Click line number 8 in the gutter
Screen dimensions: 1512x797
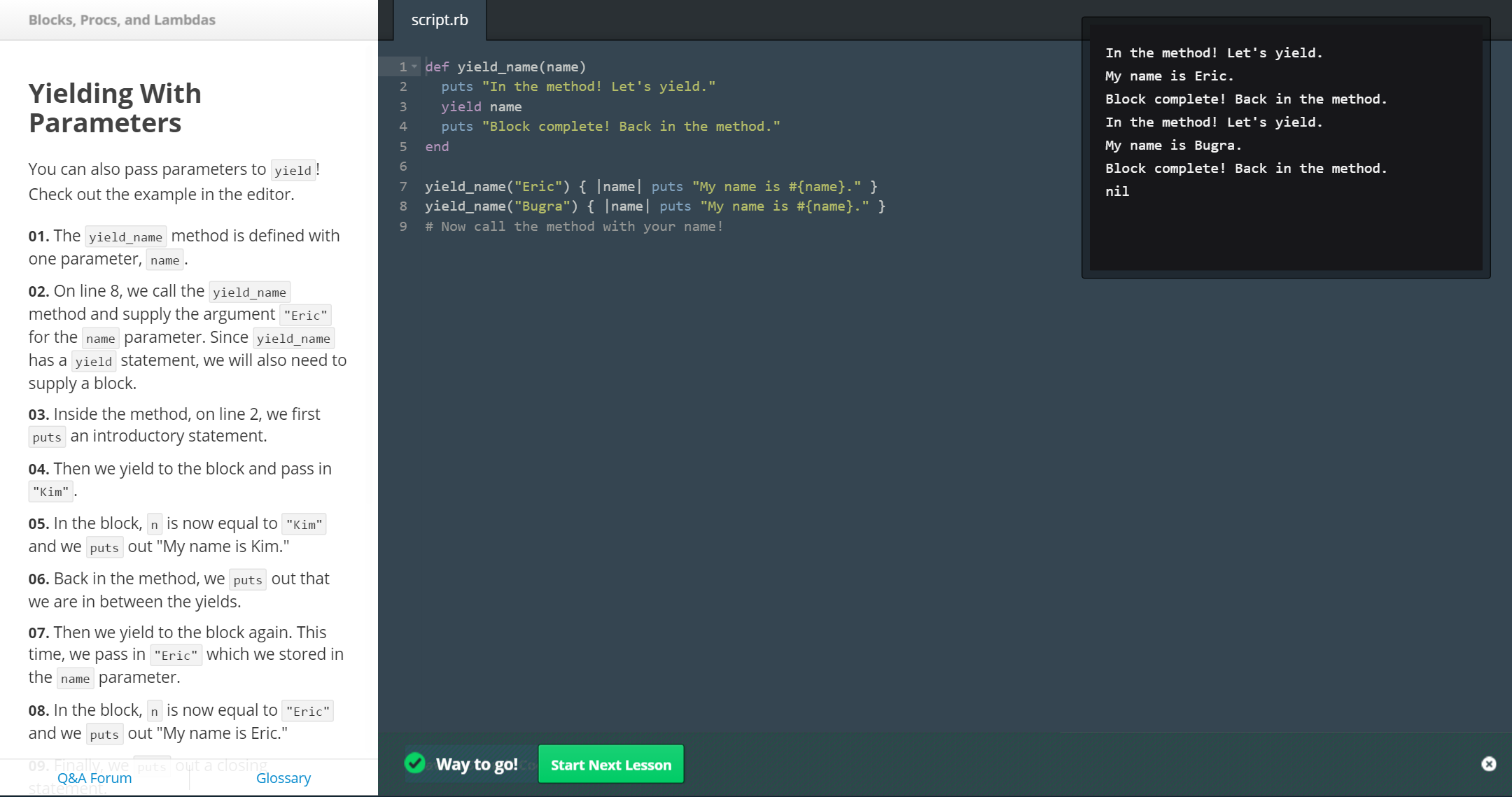point(403,206)
